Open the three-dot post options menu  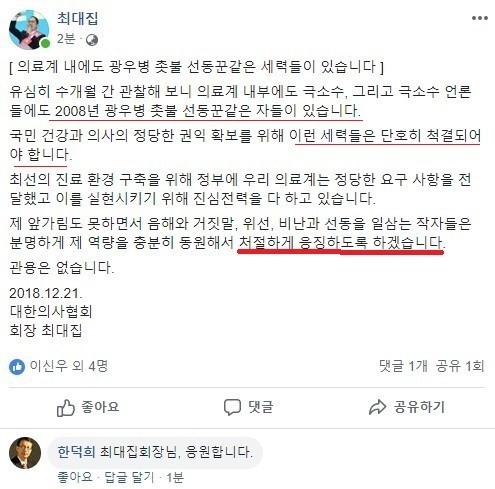480,18
